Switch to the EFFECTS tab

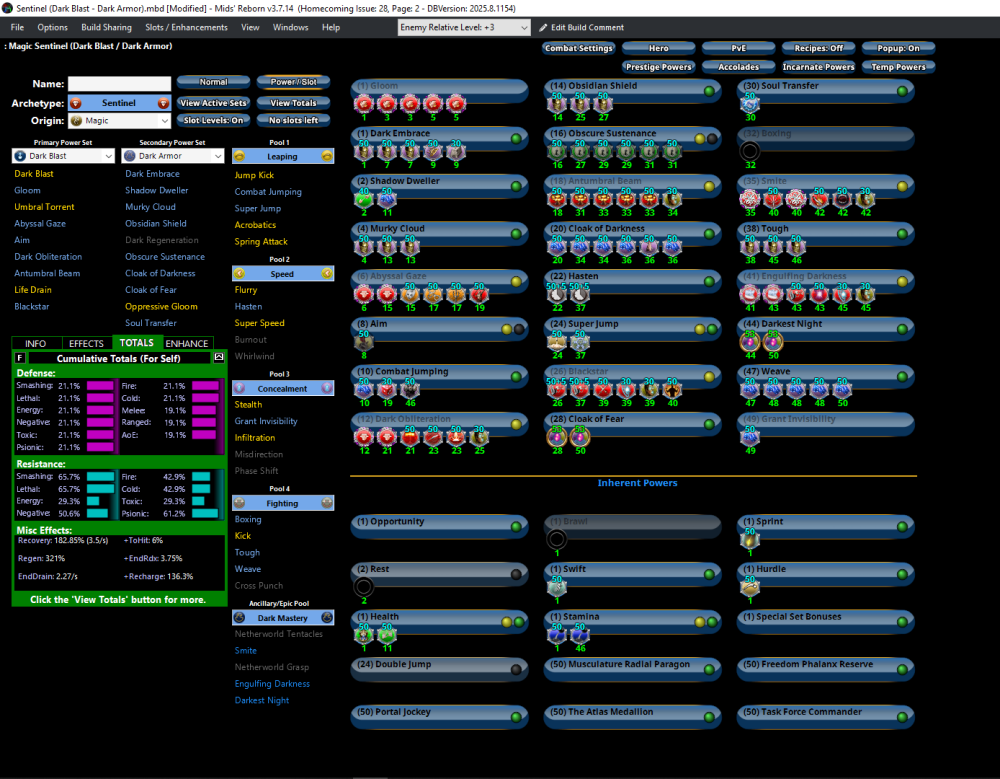86,343
